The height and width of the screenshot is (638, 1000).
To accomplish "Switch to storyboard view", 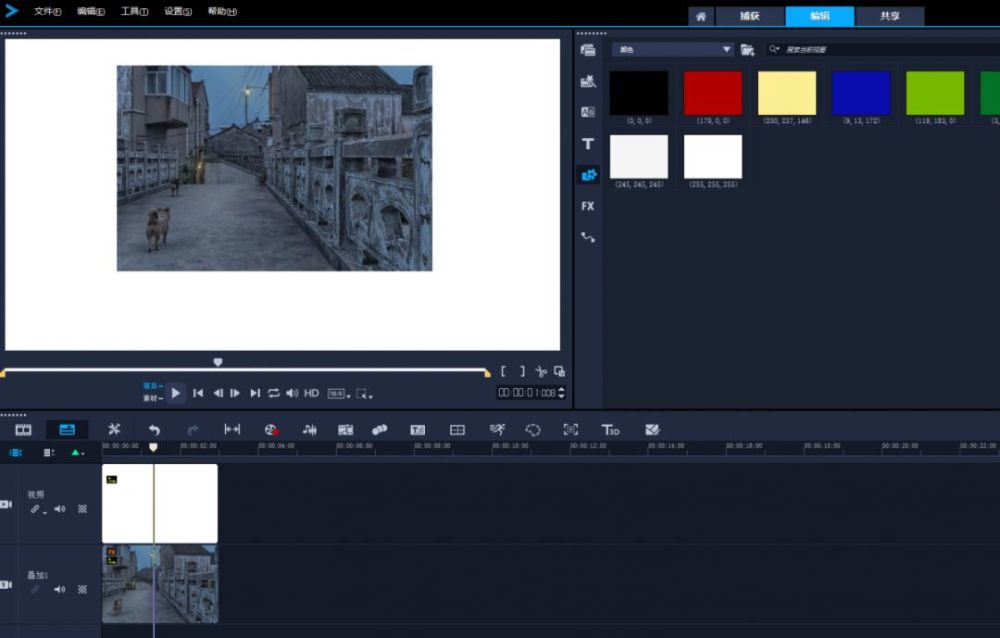I will (23, 430).
